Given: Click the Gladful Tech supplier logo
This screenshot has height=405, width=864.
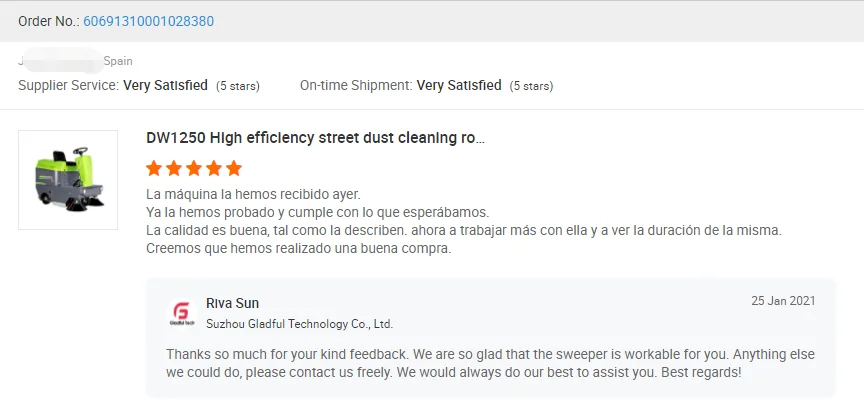Looking at the screenshot, I should [181, 313].
